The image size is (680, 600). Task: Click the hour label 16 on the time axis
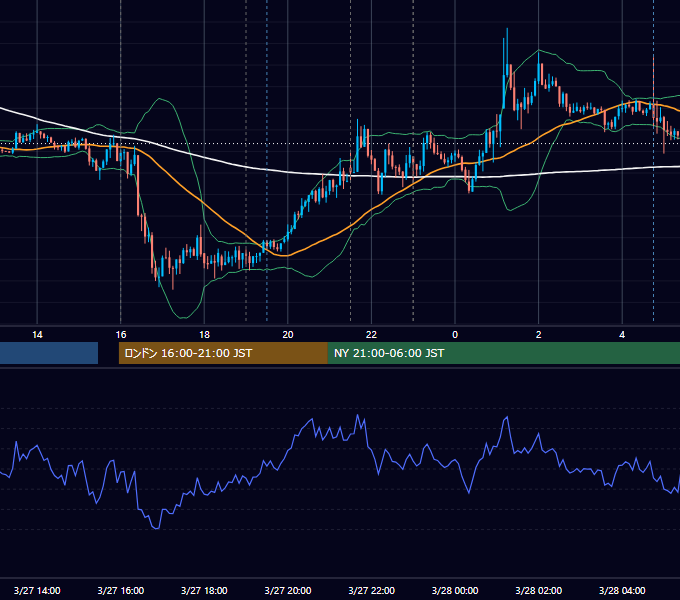[x=121, y=335]
